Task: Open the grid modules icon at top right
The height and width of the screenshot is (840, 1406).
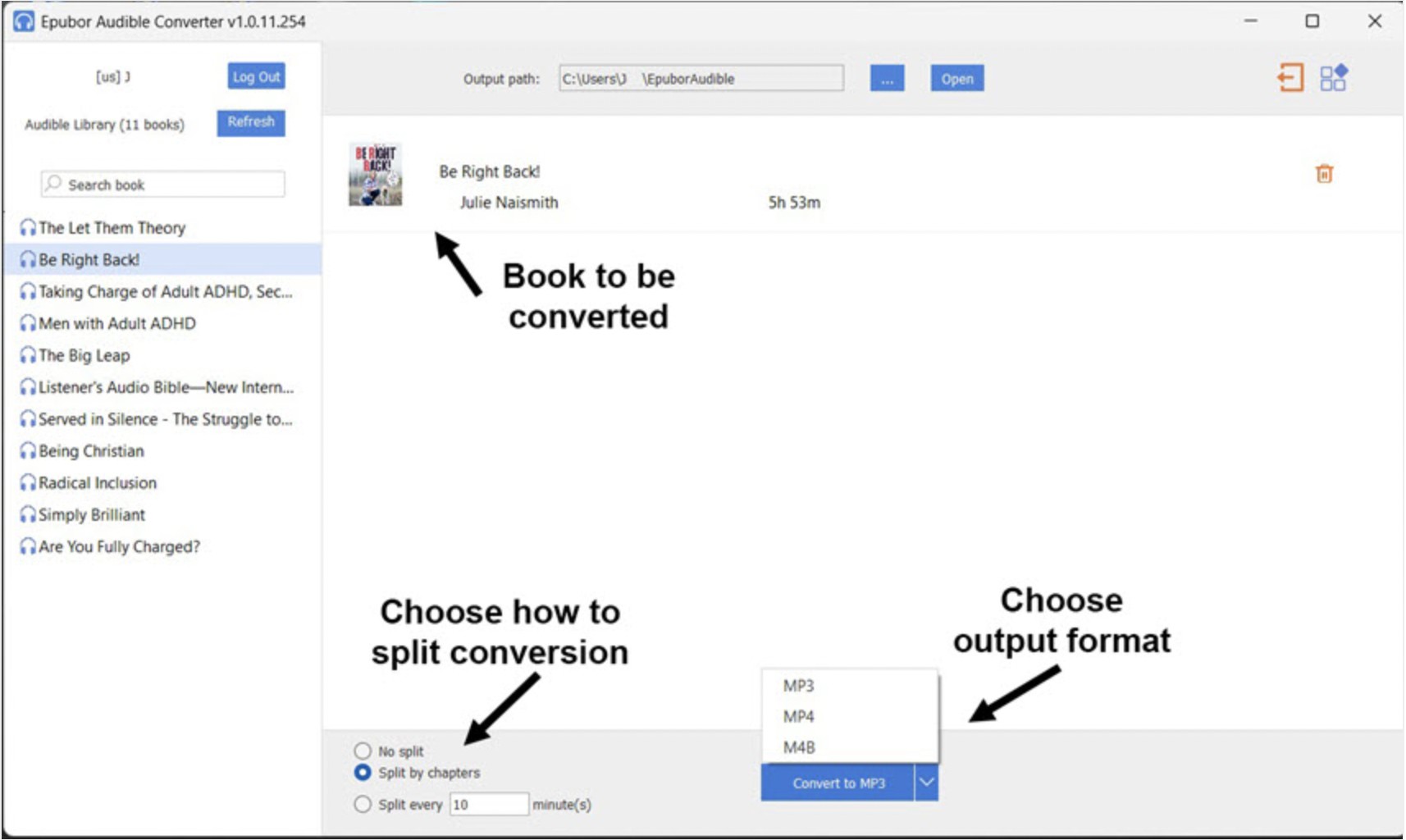Action: click(x=1333, y=78)
